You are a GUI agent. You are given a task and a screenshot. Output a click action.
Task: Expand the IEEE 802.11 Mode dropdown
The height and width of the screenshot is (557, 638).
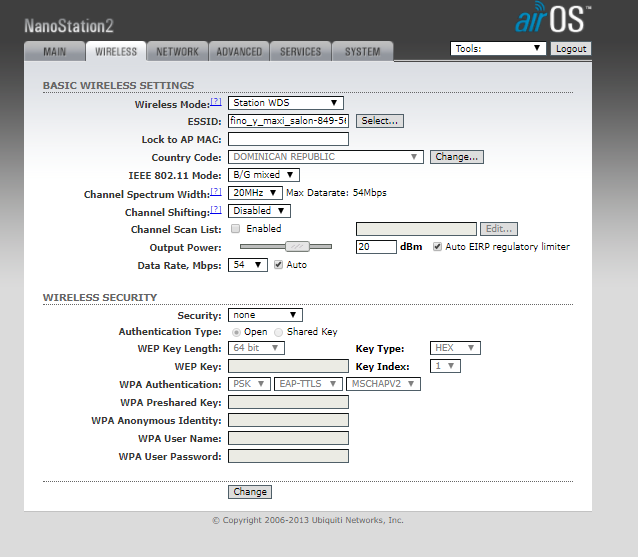[x=264, y=175]
